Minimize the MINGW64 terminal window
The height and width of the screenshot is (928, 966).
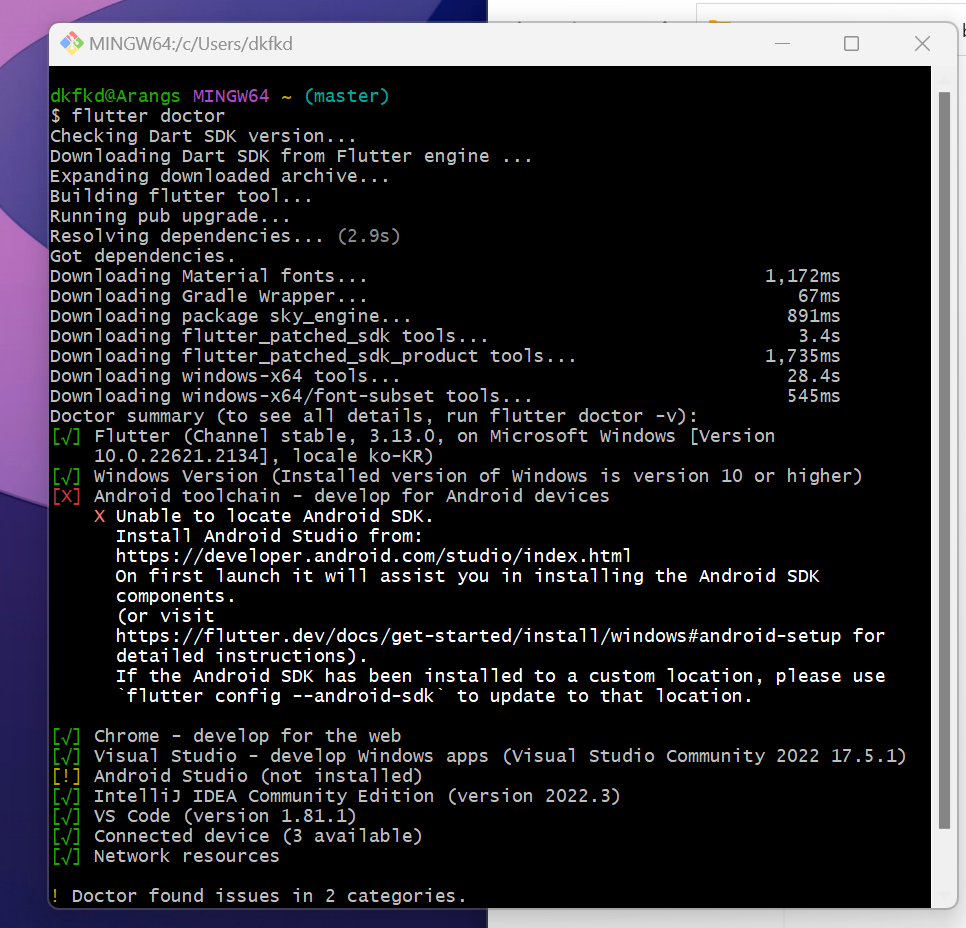click(782, 44)
